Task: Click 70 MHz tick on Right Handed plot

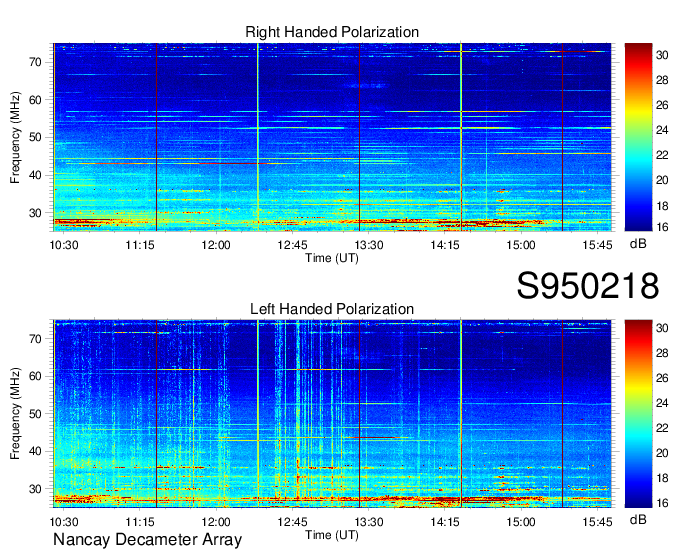Action: (x=36, y=62)
